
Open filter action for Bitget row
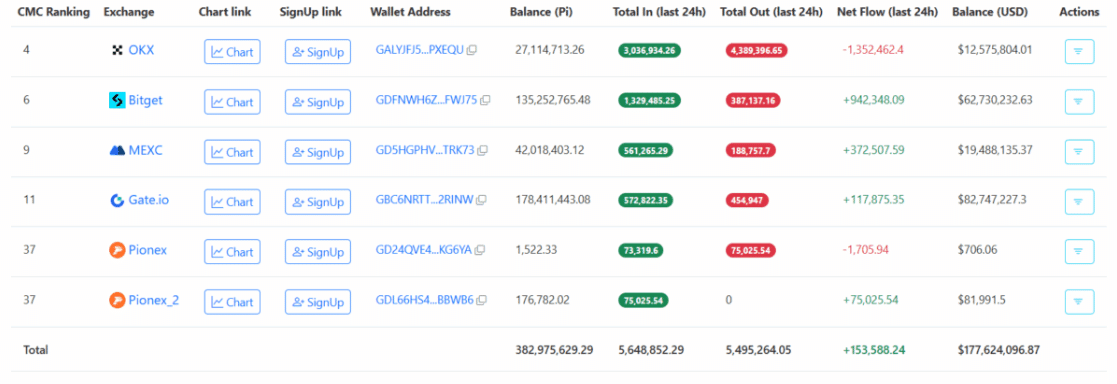1079,101
